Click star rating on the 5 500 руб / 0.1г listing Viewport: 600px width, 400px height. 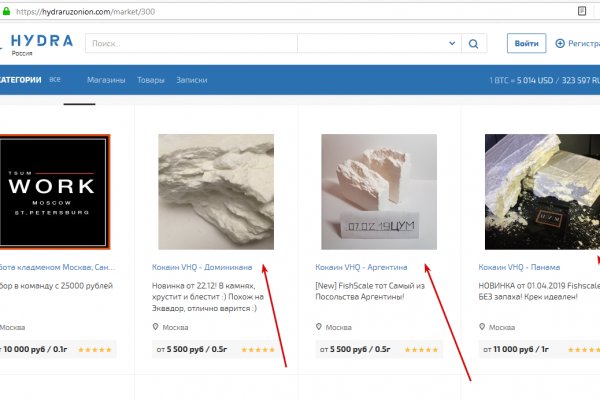click(258, 350)
